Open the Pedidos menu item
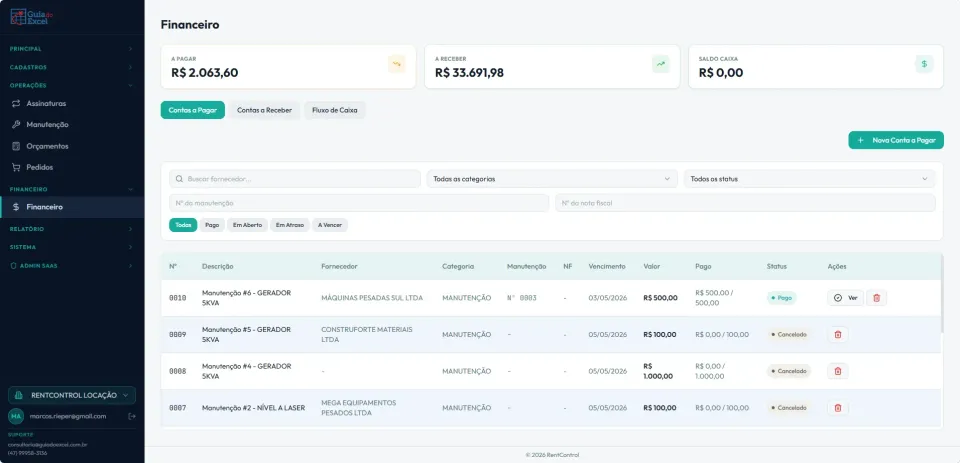The image size is (960, 463). [72, 167]
